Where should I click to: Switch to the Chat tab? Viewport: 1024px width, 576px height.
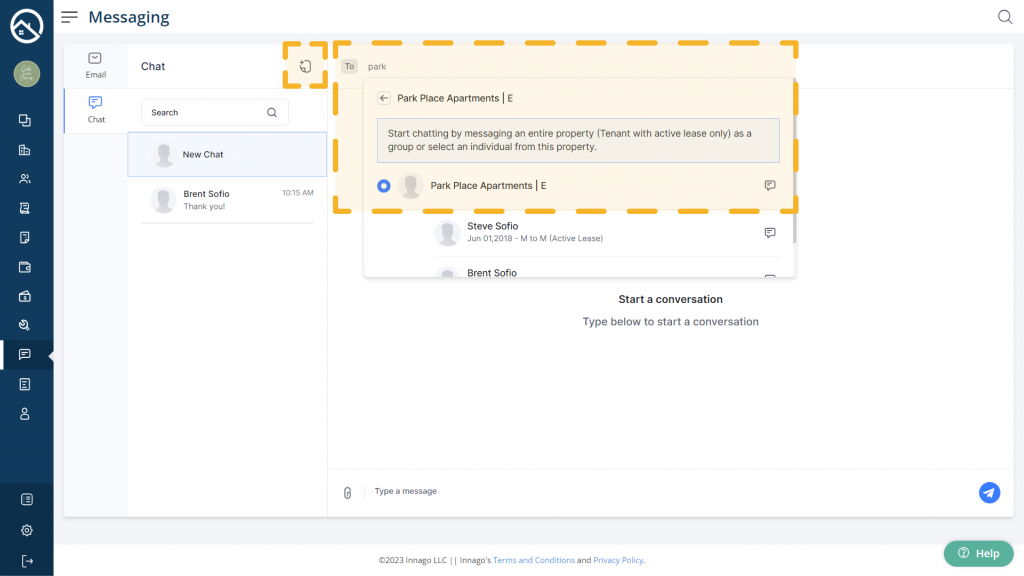[95, 109]
